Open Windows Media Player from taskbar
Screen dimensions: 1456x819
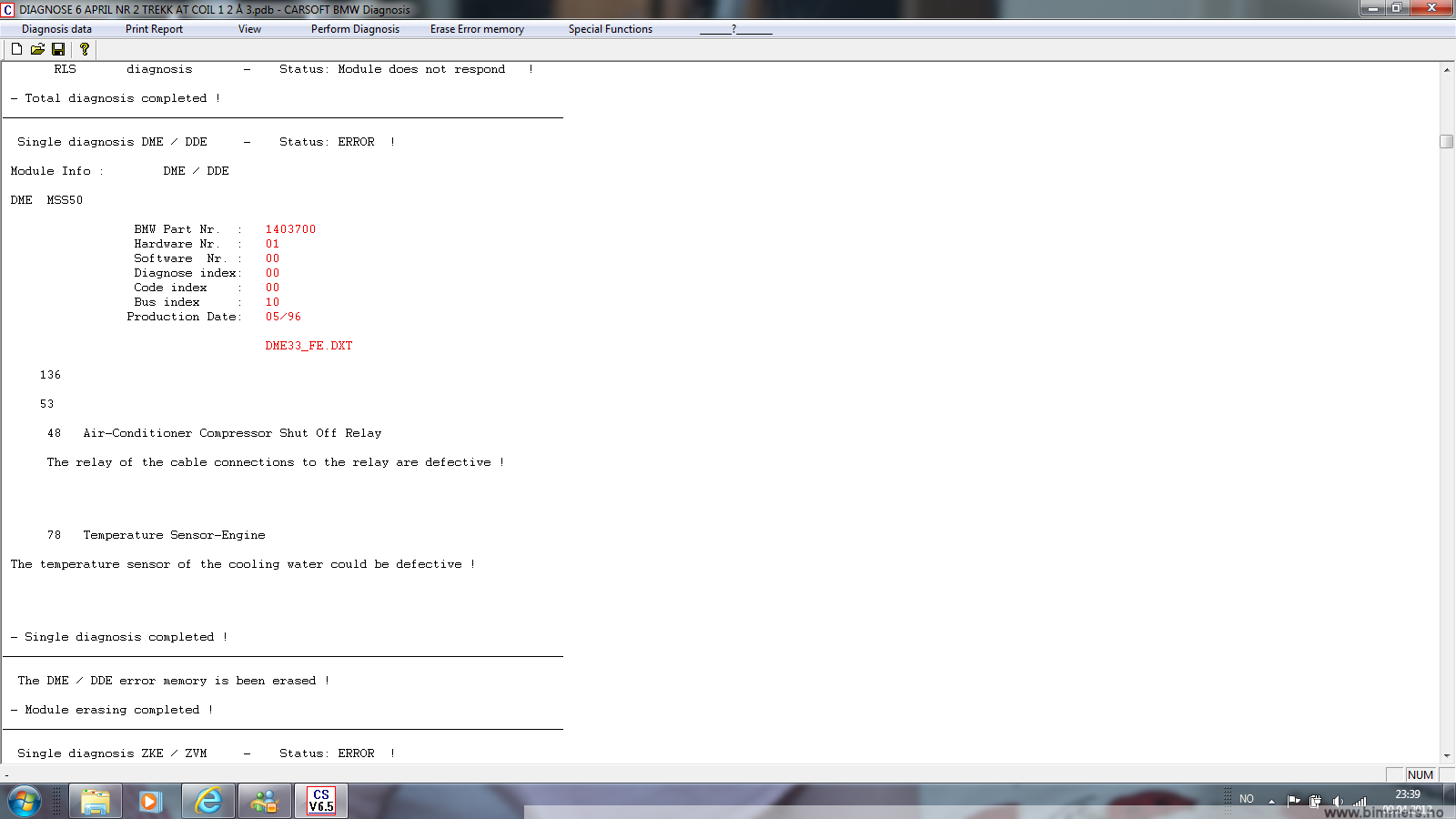click(151, 801)
